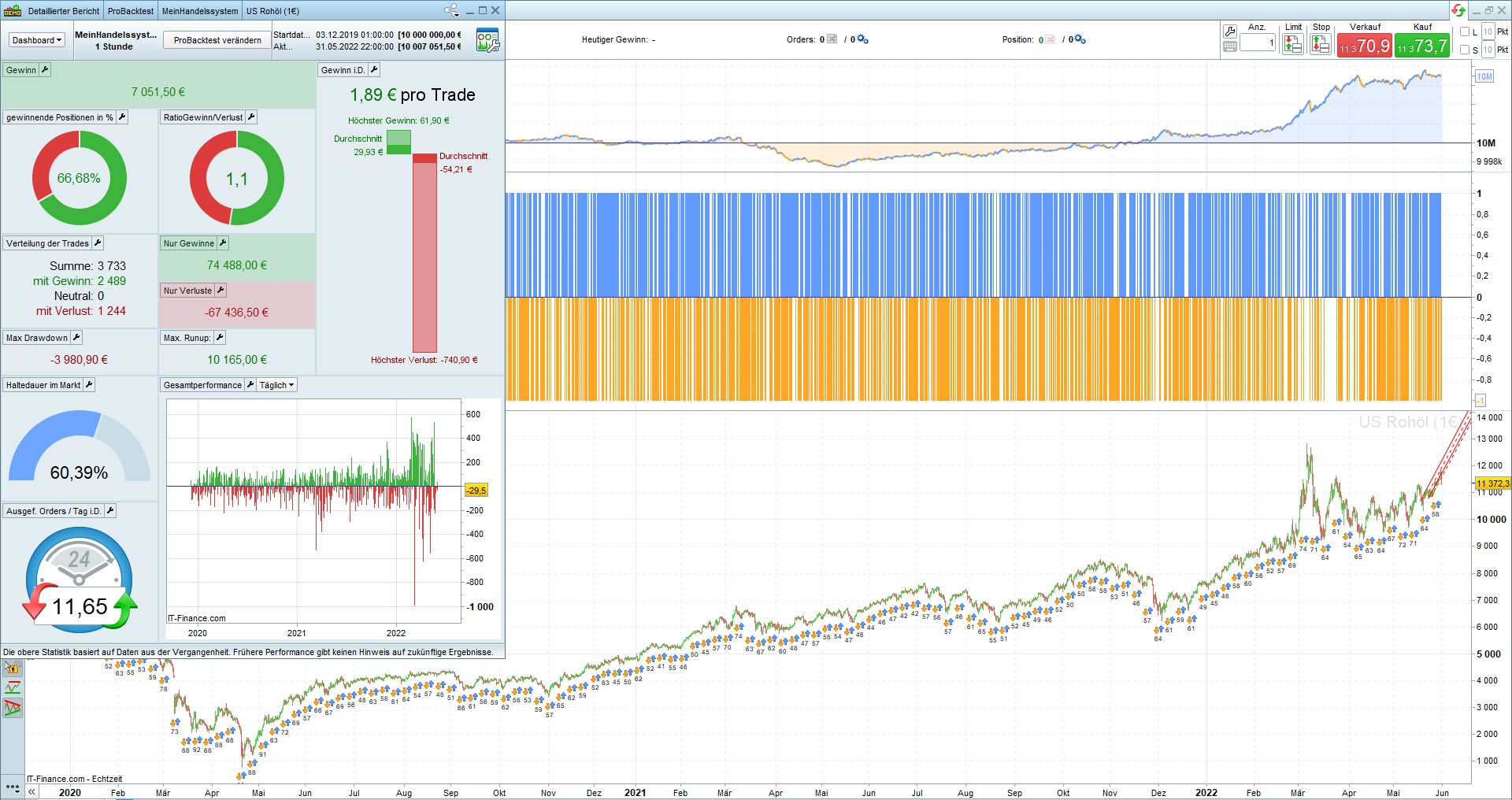Toggle the trendline channel drawing tool
This screenshot has height=800, width=1512.
point(13,708)
